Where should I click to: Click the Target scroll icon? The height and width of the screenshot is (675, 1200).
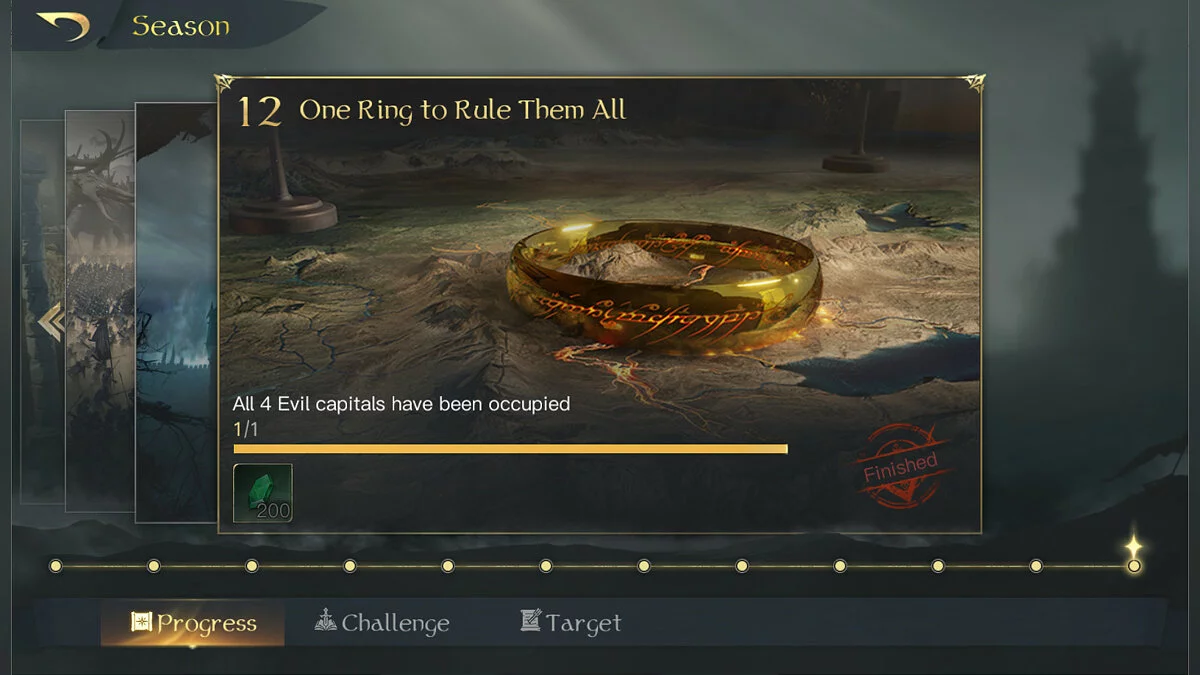click(x=531, y=620)
